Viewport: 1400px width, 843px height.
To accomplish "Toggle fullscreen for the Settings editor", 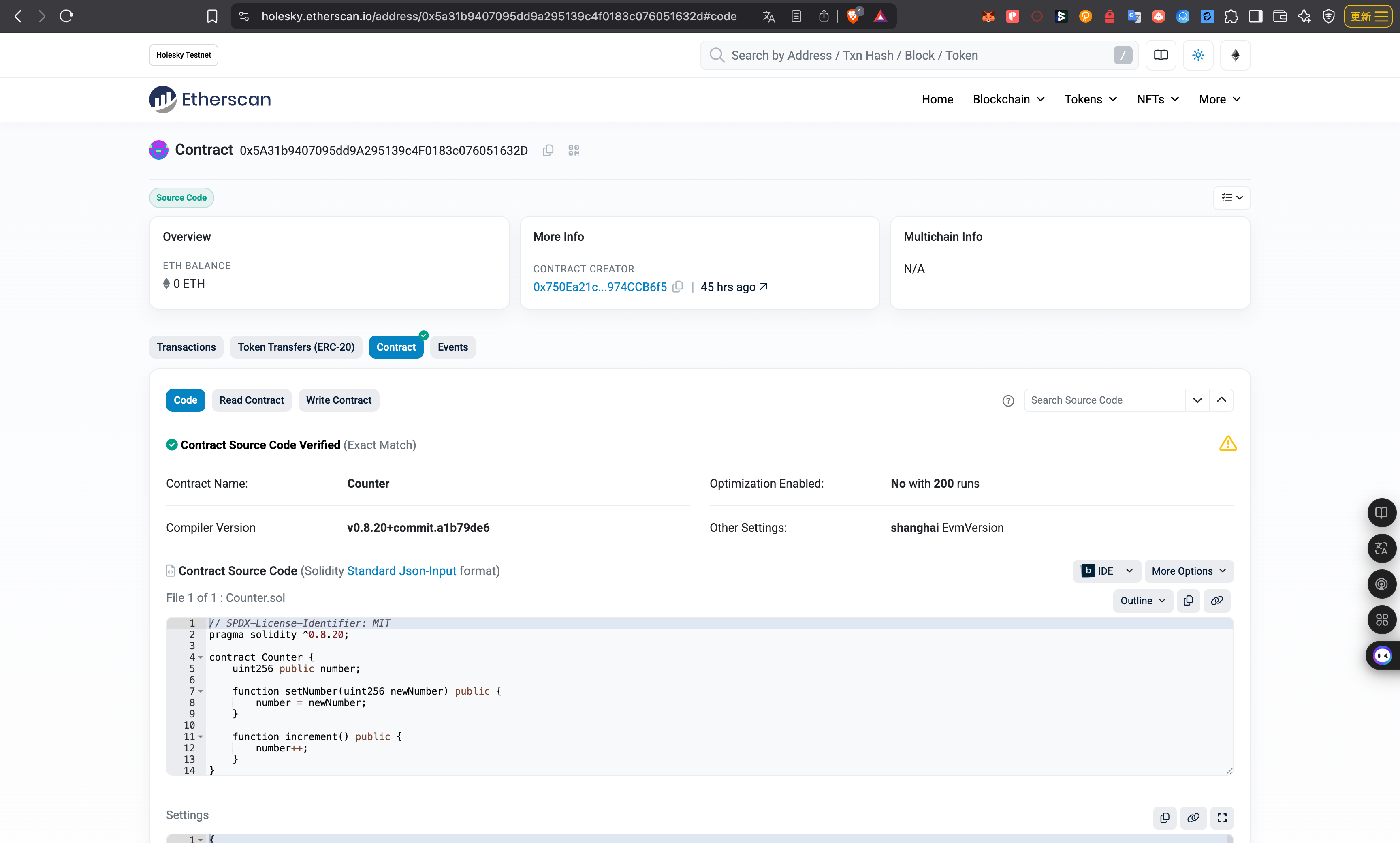I will tap(1222, 818).
